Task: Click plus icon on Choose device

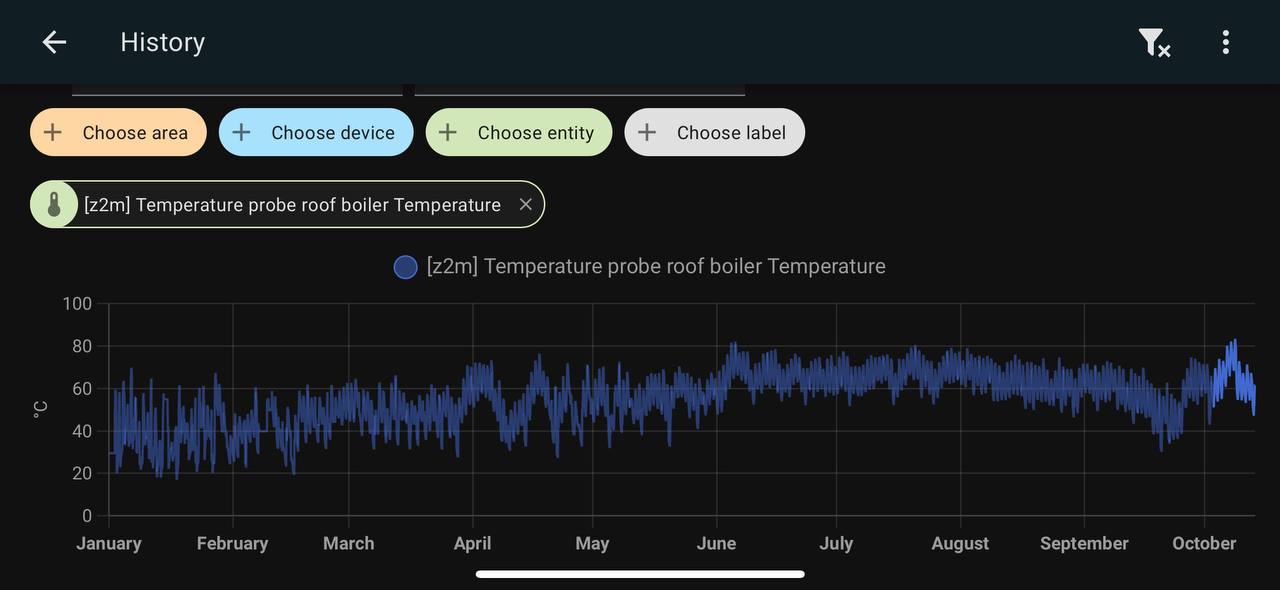Action: pyautogui.click(x=241, y=133)
